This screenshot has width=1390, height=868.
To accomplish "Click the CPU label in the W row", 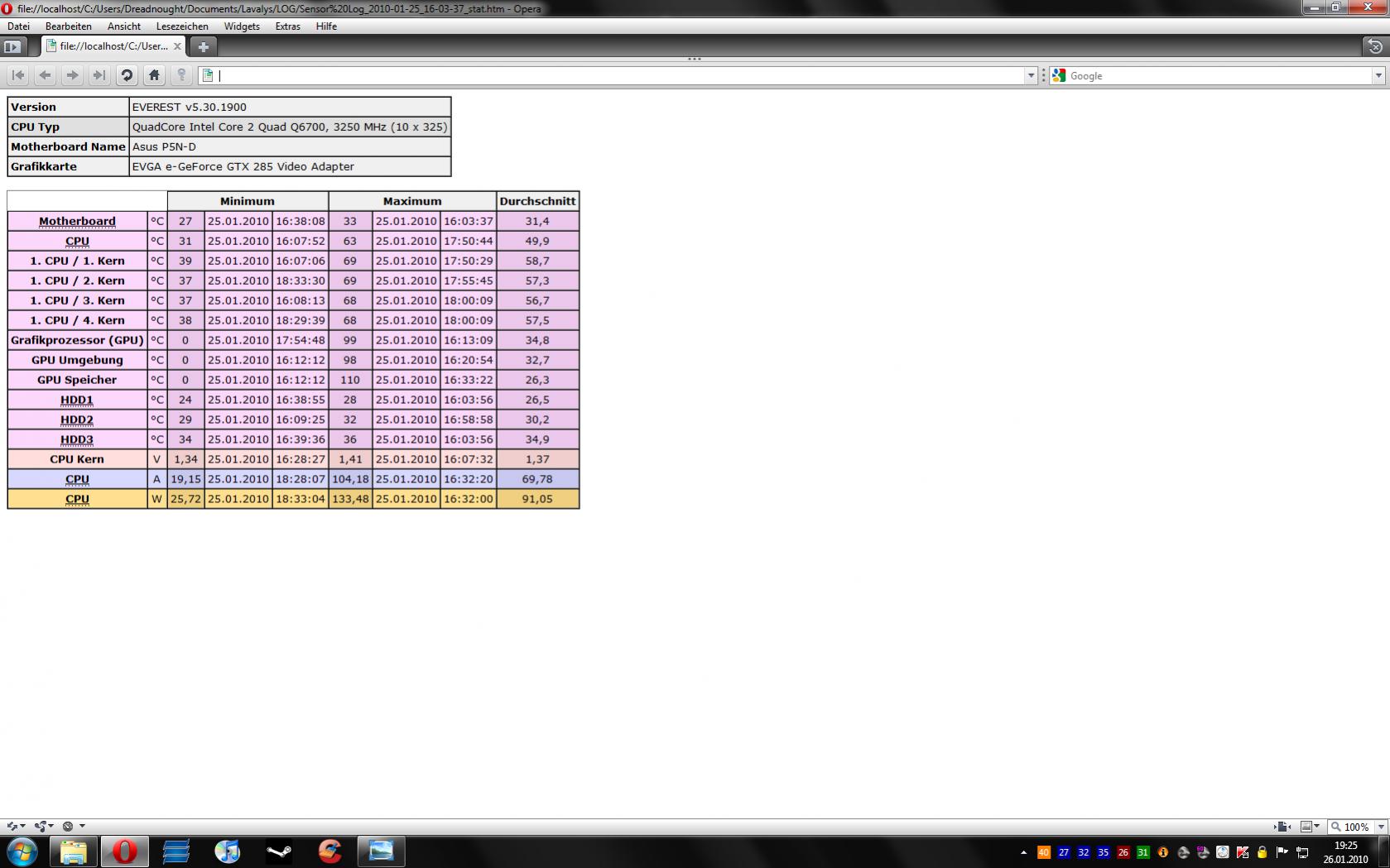I will 77,499.
